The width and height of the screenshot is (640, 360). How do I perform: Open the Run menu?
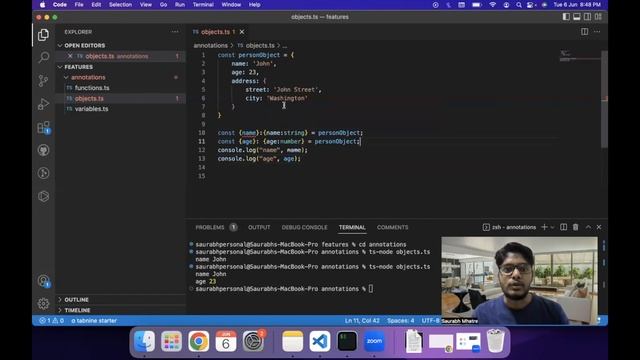180,4
